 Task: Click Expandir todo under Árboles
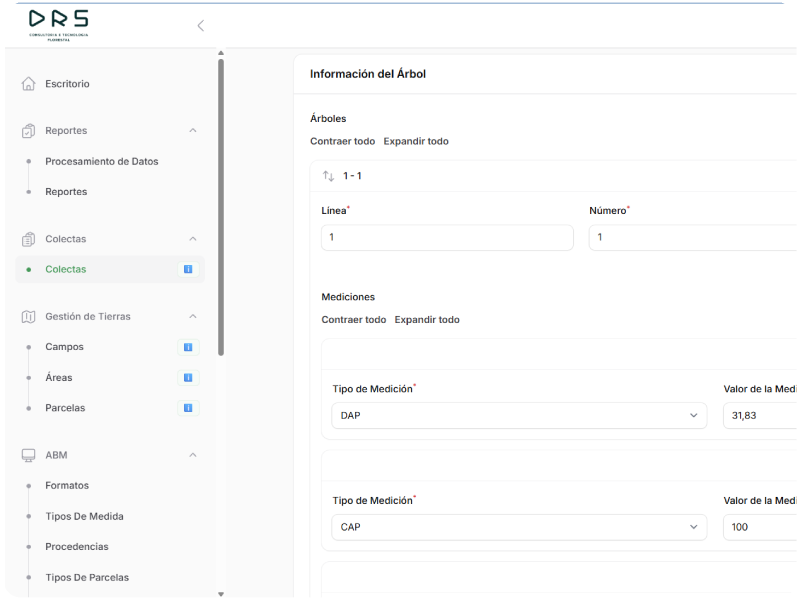point(416,141)
